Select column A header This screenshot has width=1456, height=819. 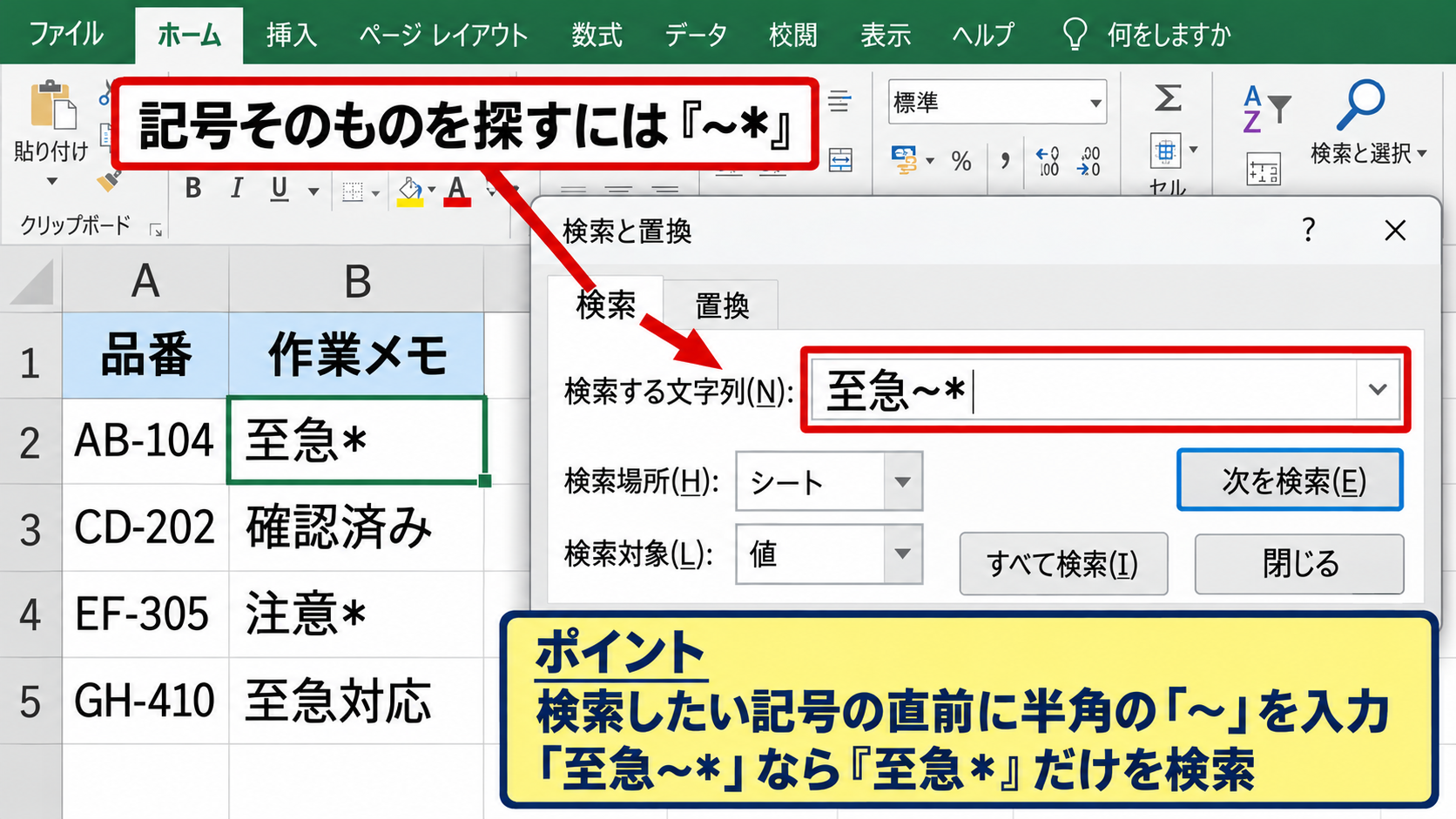(x=145, y=281)
